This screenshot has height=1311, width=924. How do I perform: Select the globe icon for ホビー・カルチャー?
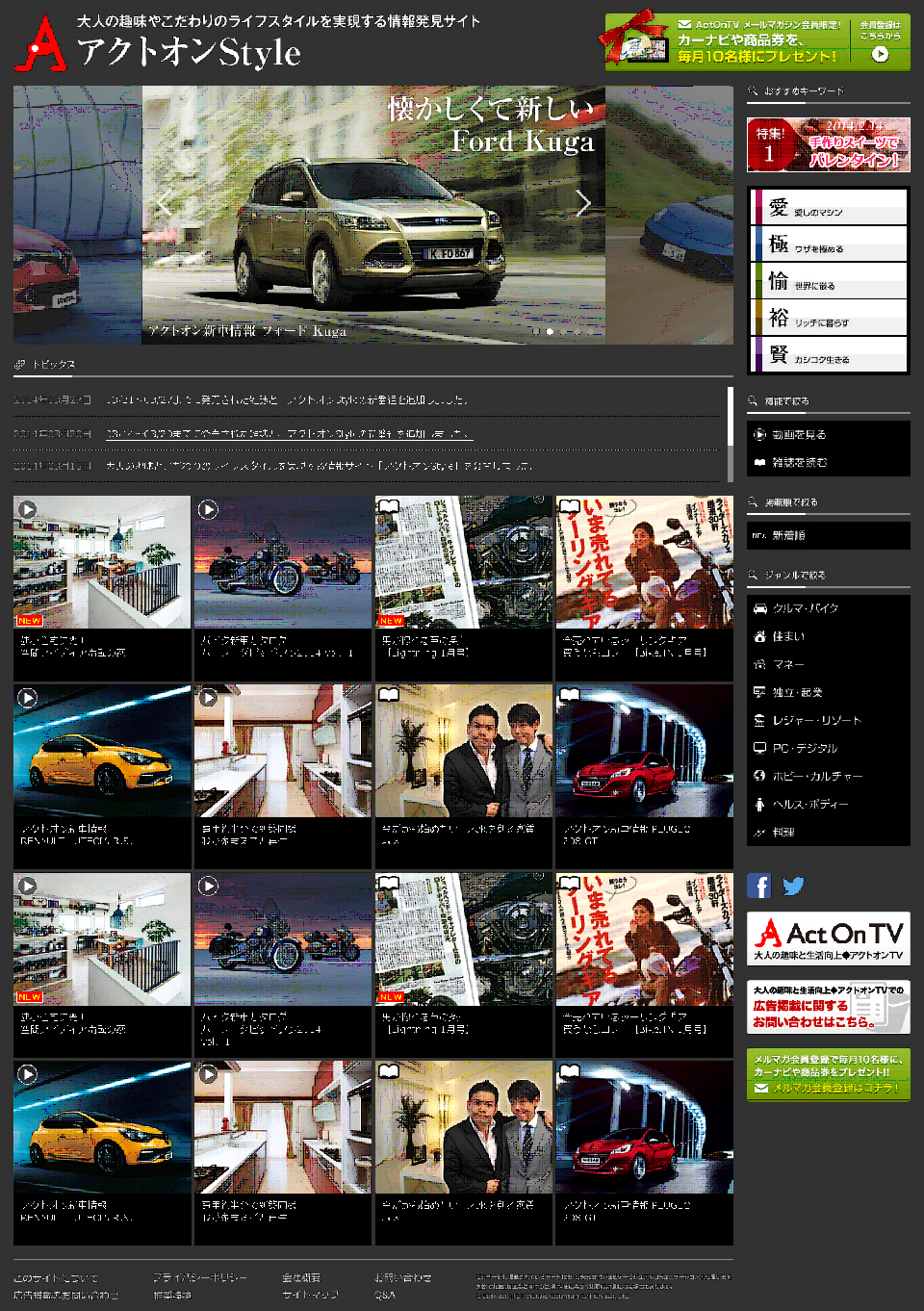click(x=759, y=776)
